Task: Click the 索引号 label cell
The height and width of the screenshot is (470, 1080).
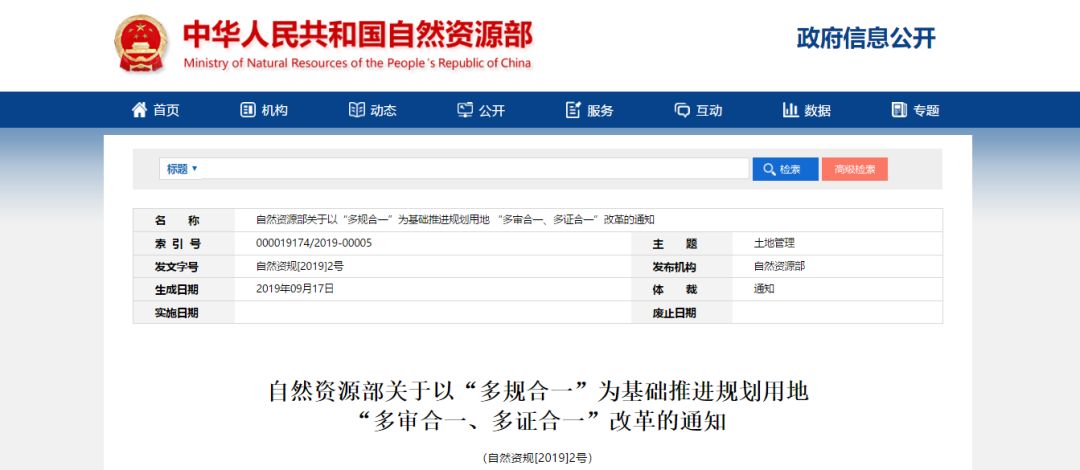Action: (x=184, y=243)
